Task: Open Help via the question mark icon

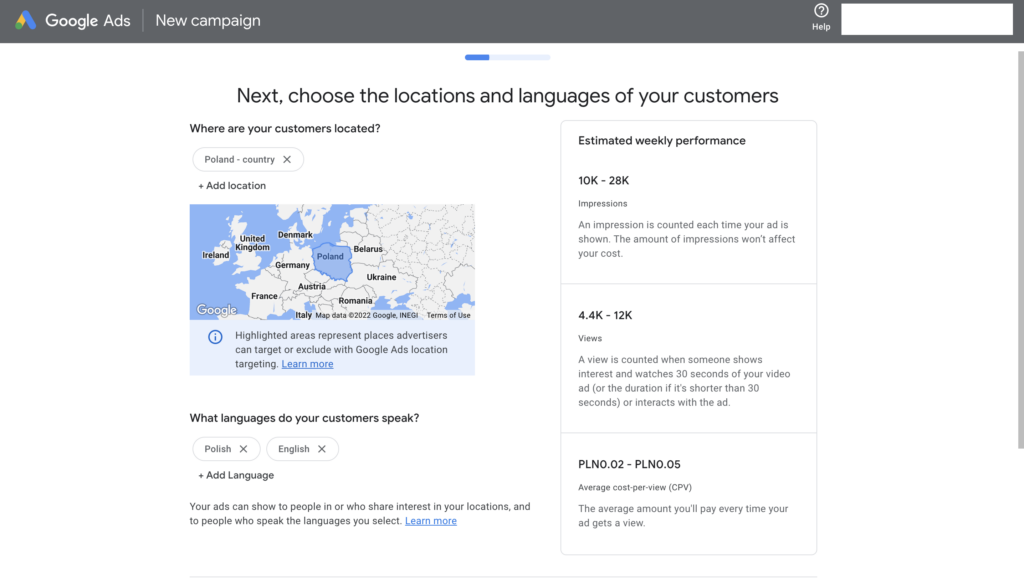Action: (x=821, y=11)
